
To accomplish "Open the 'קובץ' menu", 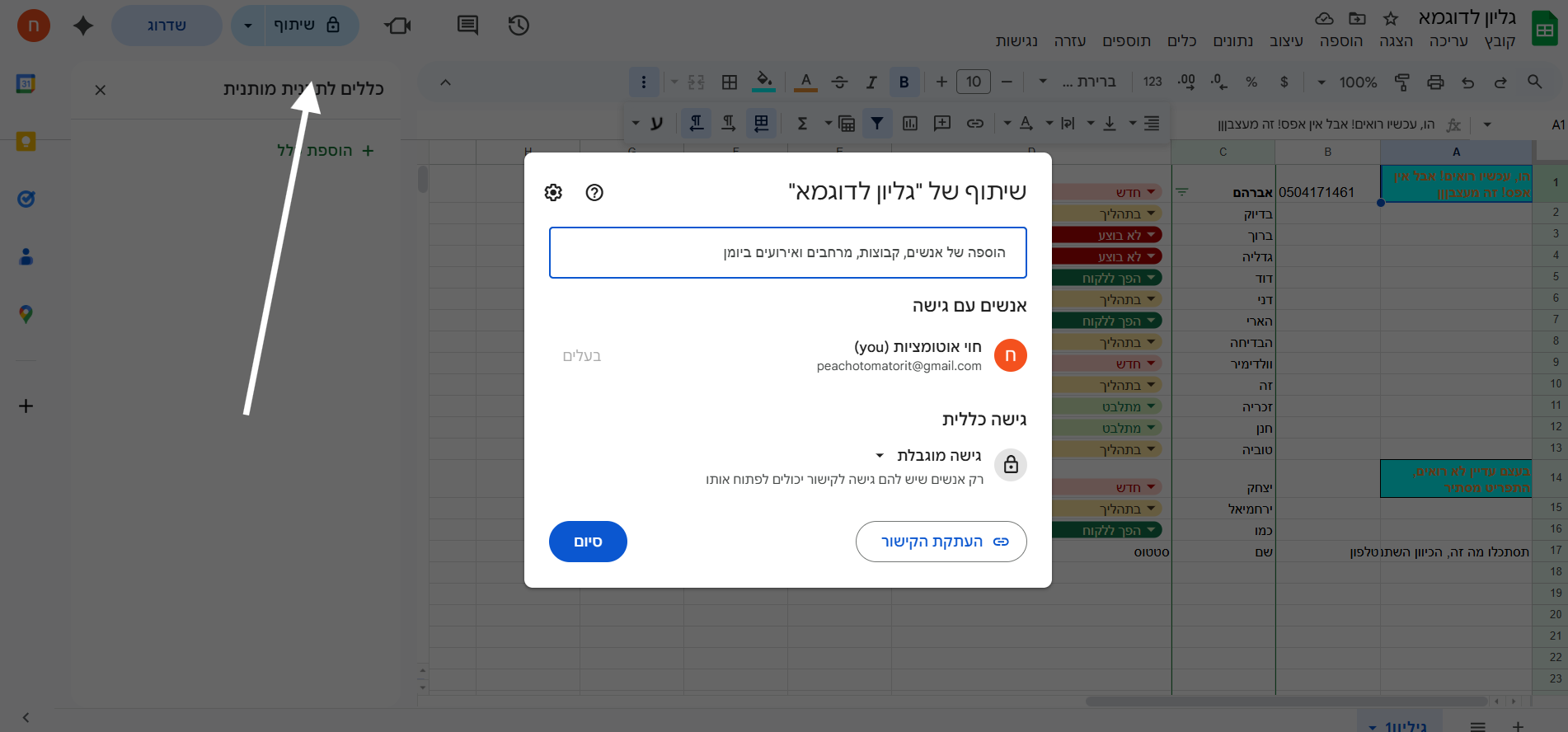I will click(1500, 41).
